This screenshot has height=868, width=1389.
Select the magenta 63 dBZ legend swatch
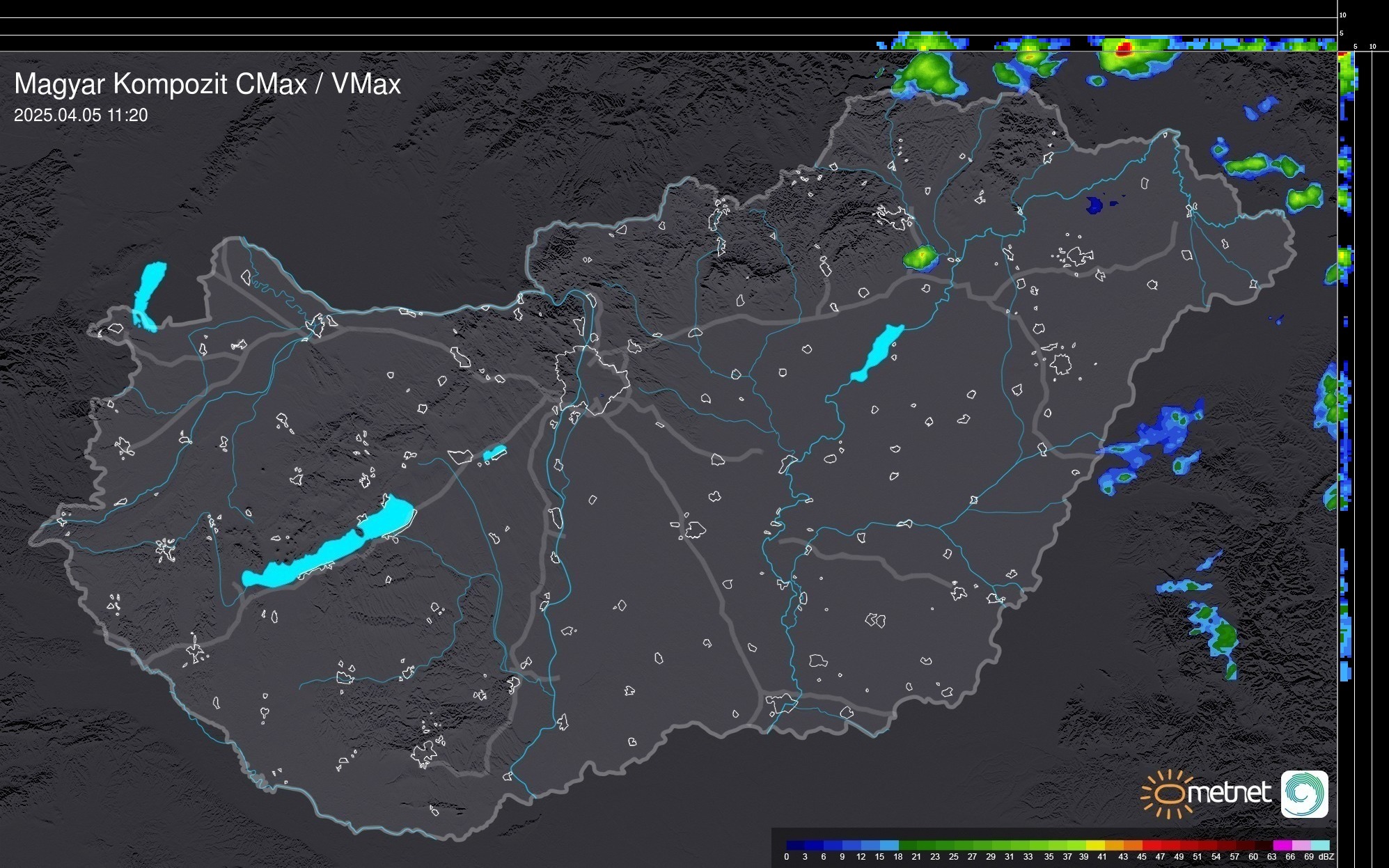[x=1282, y=845]
